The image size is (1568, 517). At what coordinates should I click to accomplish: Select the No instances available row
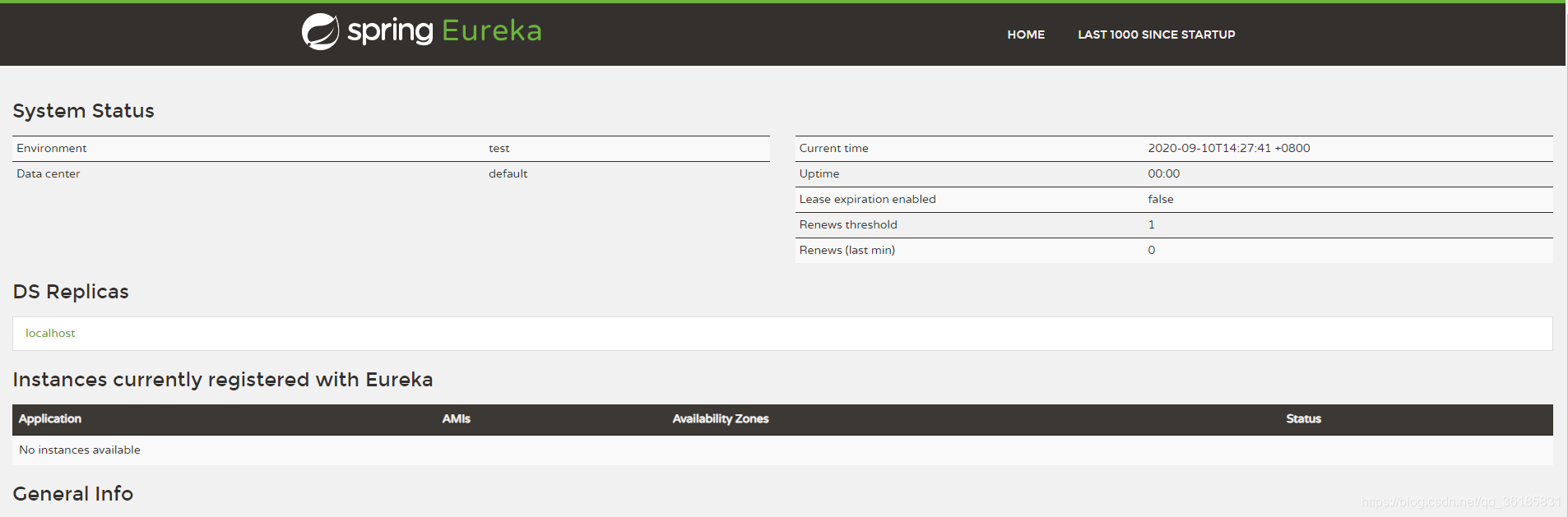pyautogui.click(x=782, y=450)
